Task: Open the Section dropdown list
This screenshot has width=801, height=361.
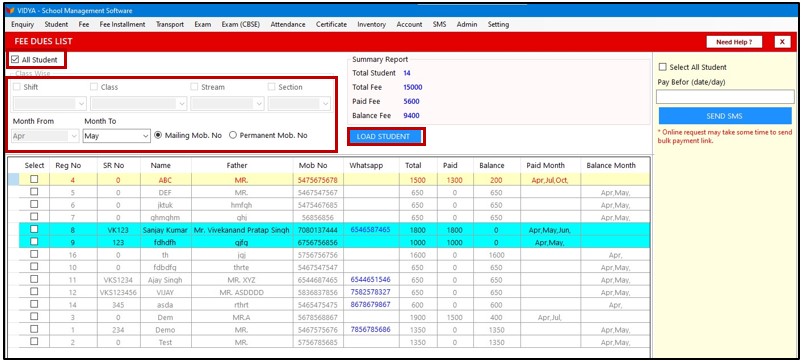Action: pyautogui.click(x=299, y=104)
